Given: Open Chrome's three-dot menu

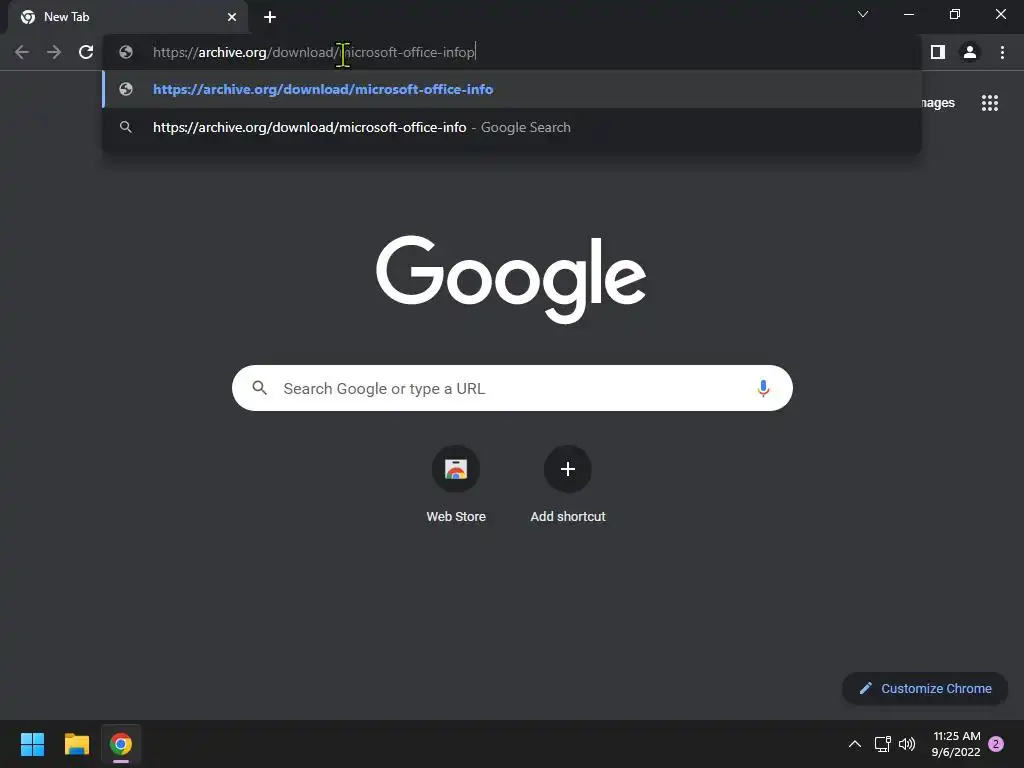Looking at the screenshot, I should click(x=1002, y=52).
